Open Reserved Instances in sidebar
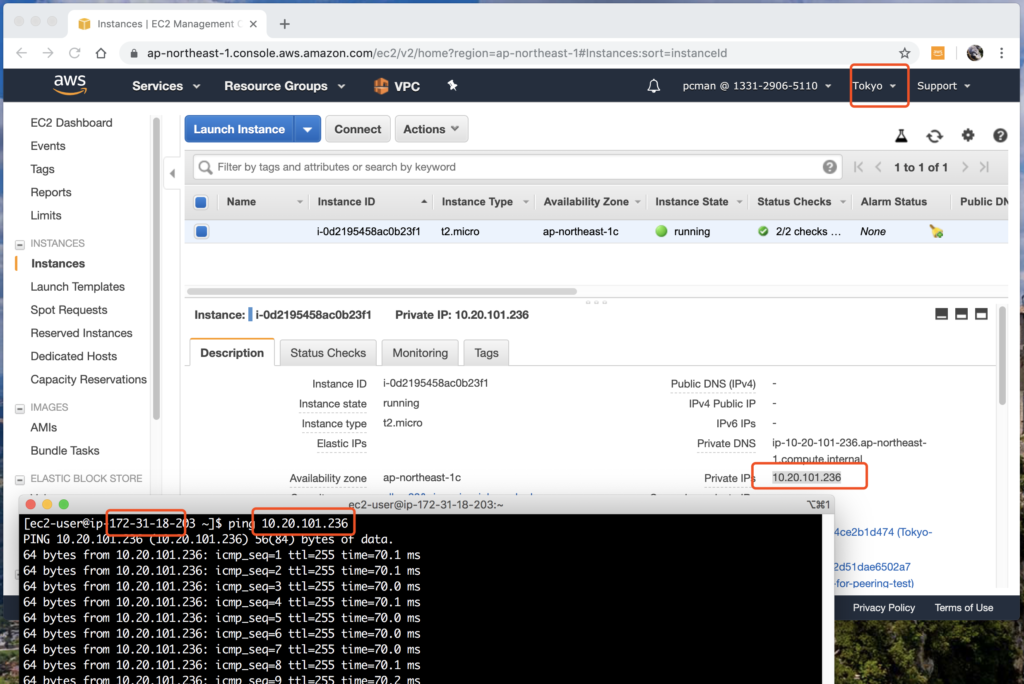1024x684 pixels. click(x=81, y=333)
